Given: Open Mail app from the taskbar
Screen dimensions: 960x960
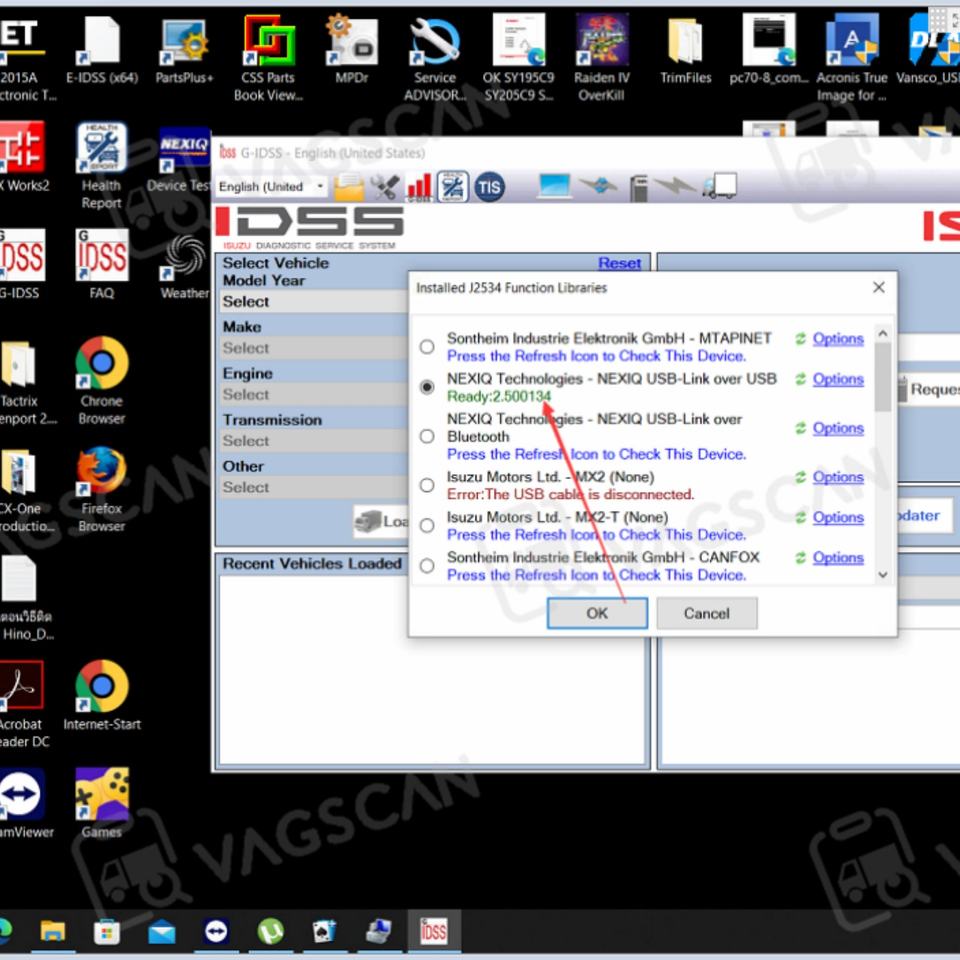Looking at the screenshot, I should pyautogui.click(x=162, y=932).
